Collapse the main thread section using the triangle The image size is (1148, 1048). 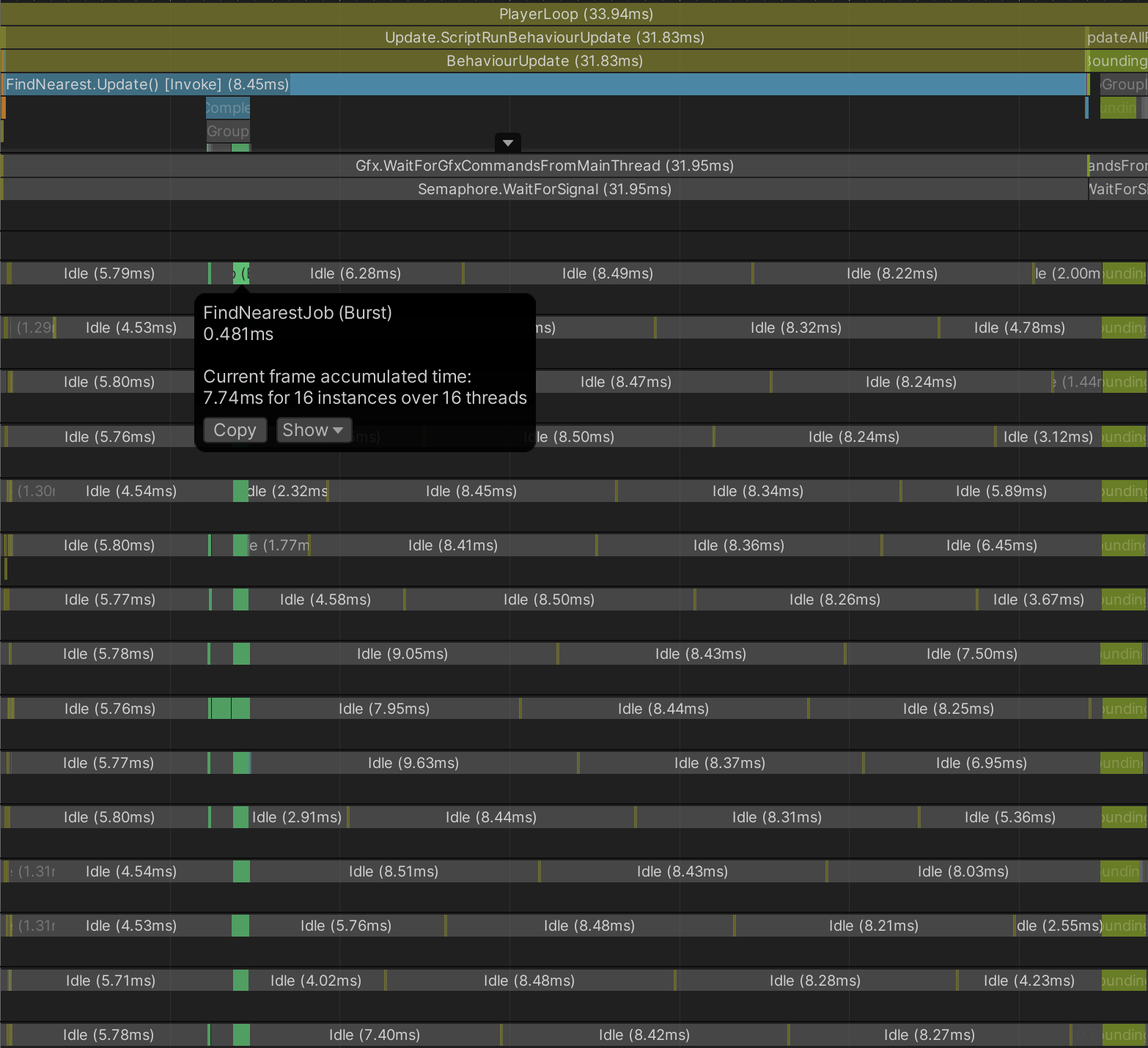[507, 143]
